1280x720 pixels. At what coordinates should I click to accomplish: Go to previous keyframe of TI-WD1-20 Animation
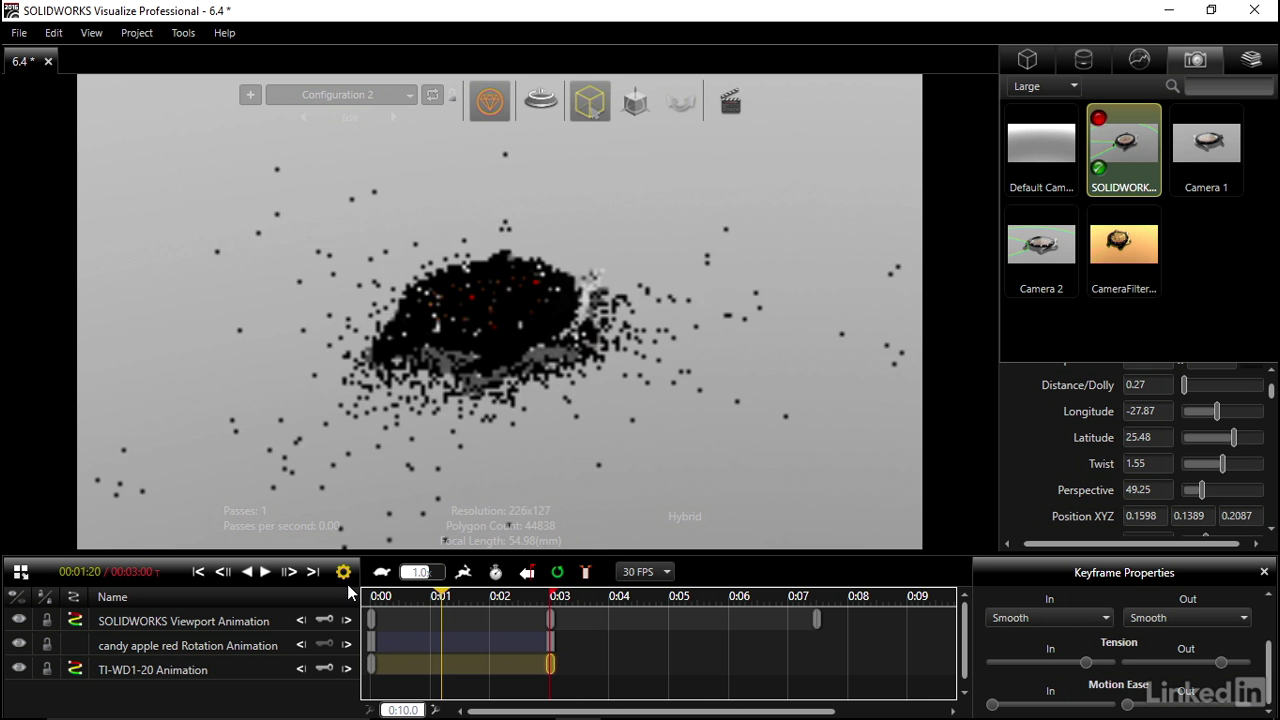click(301, 669)
